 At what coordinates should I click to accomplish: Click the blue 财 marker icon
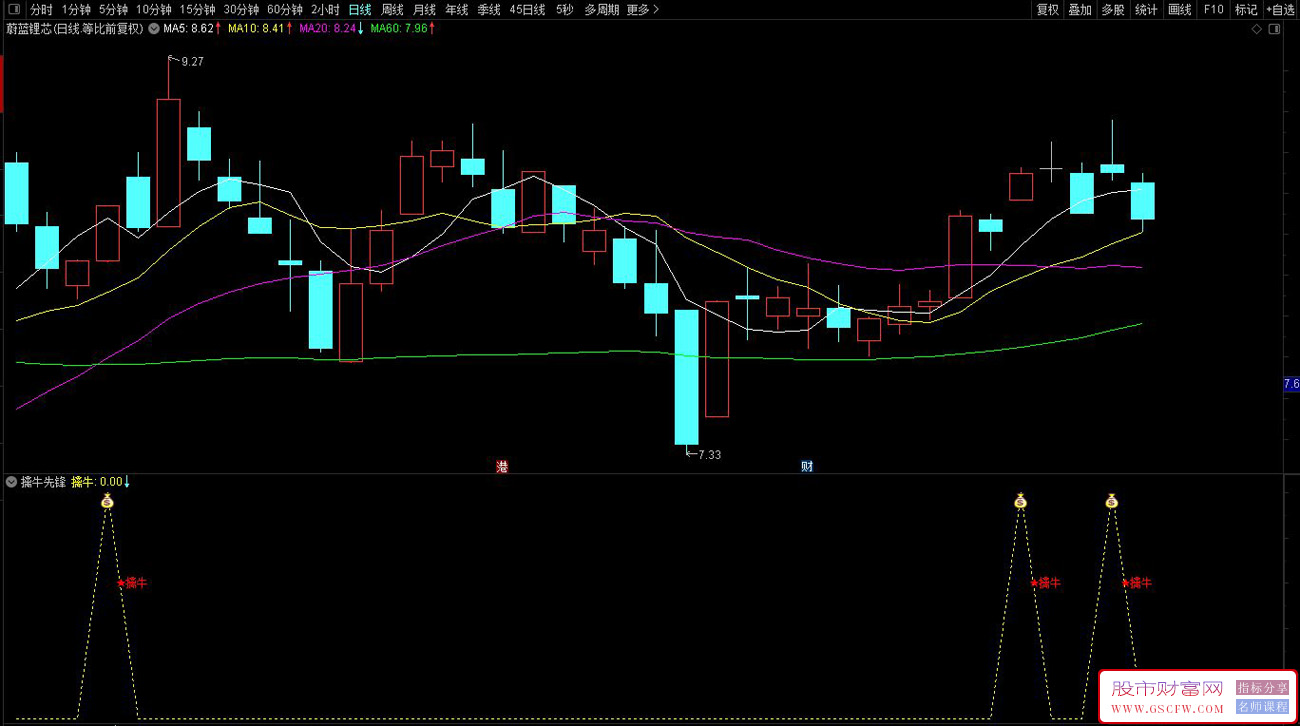click(x=807, y=466)
